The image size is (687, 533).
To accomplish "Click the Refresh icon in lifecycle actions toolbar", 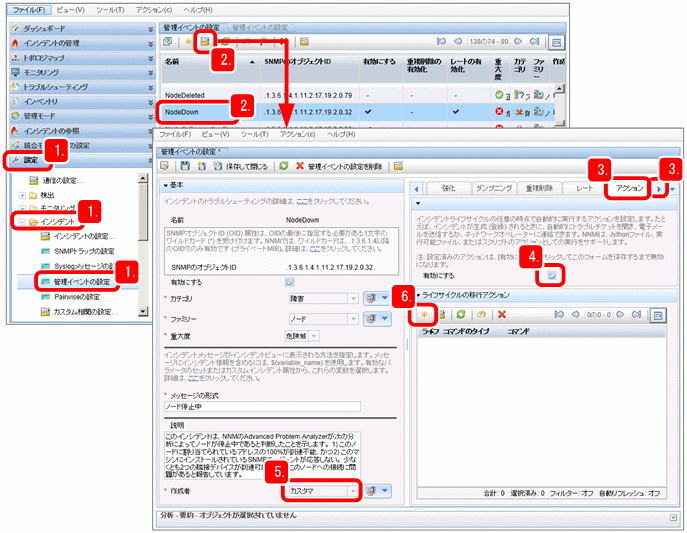I will (x=460, y=314).
